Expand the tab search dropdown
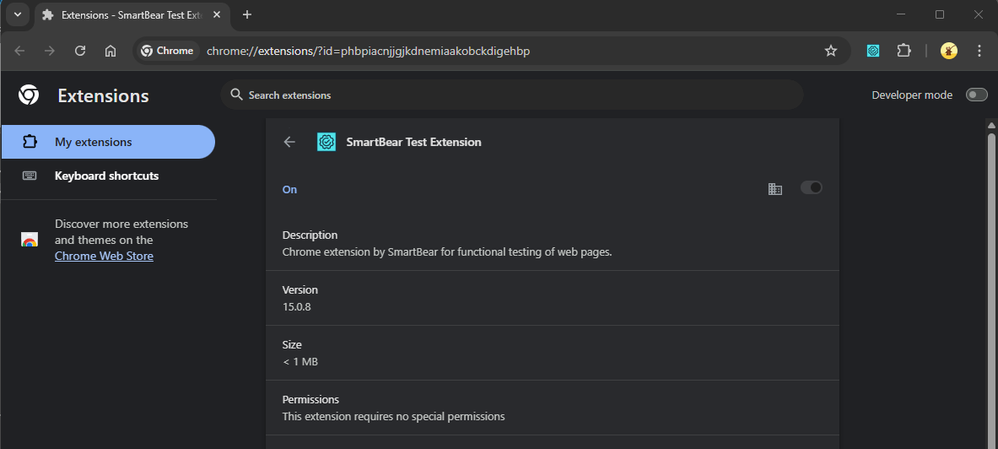Viewport: 998px width, 449px height. point(17,15)
